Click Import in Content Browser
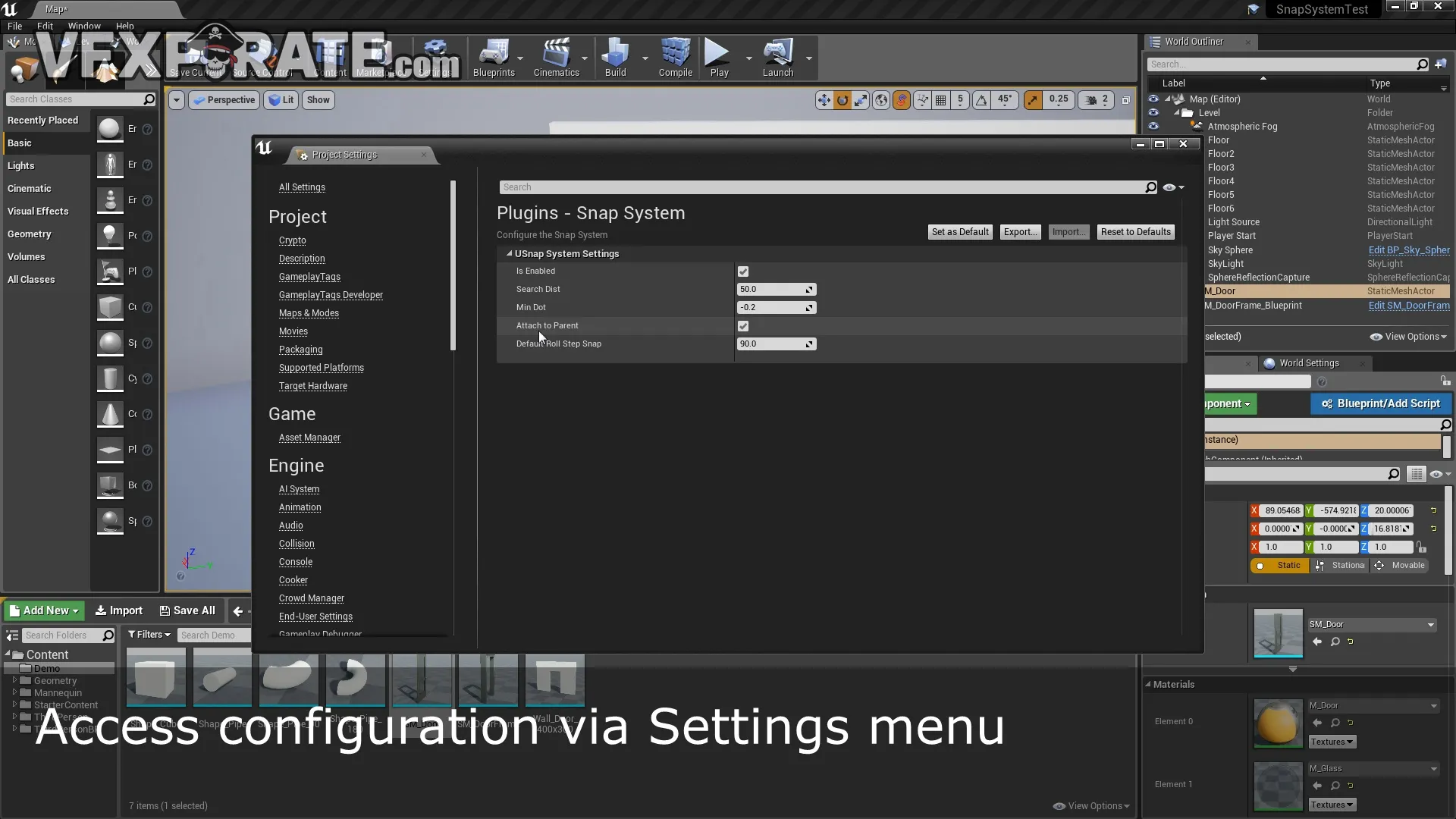 (x=118, y=610)
